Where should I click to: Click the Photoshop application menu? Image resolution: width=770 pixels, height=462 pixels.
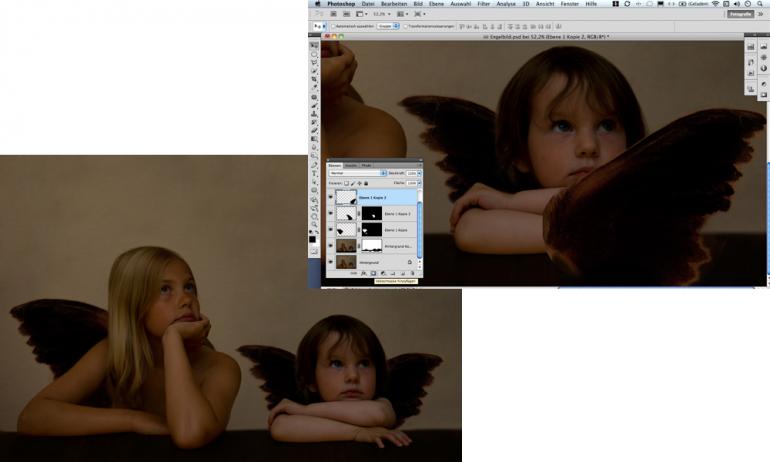tap(341, 4)
